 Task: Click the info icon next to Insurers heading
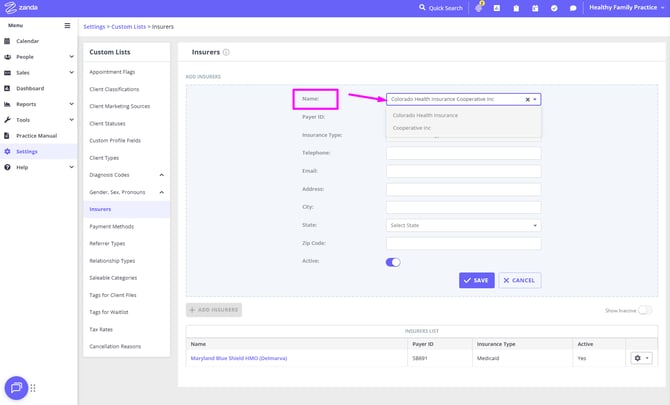(x=226, y=52)
